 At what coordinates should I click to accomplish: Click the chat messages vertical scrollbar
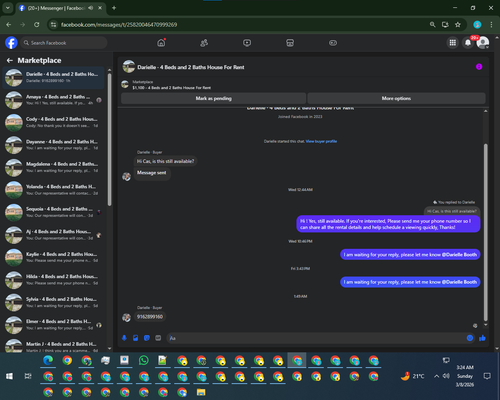point(486,232)
